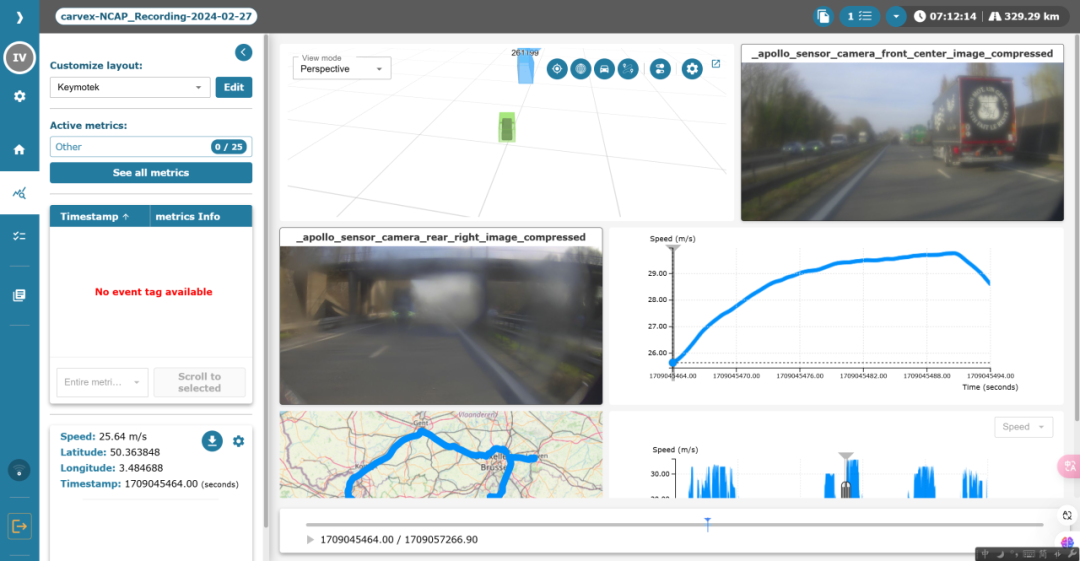The width and height of the screenshot is (1080, 561).
Task: Open the analytics chart icon in the sidebar
Action: pyautogui.click(x=19, y=194)
